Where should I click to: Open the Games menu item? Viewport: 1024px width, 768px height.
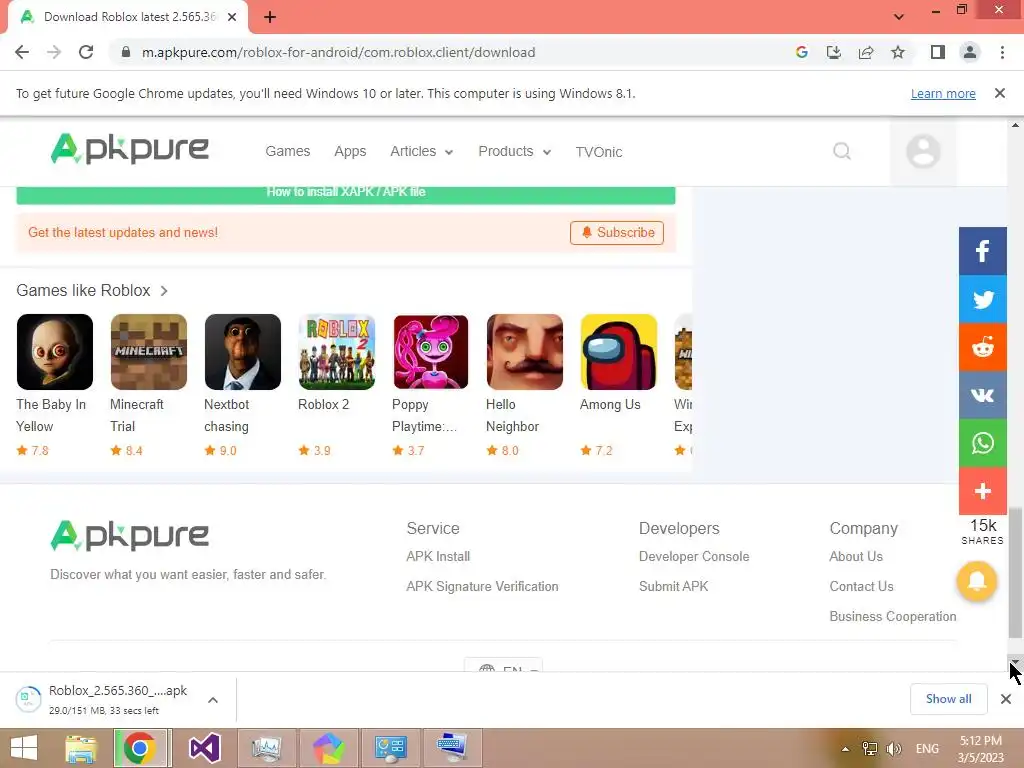click(x=287, y=152)
